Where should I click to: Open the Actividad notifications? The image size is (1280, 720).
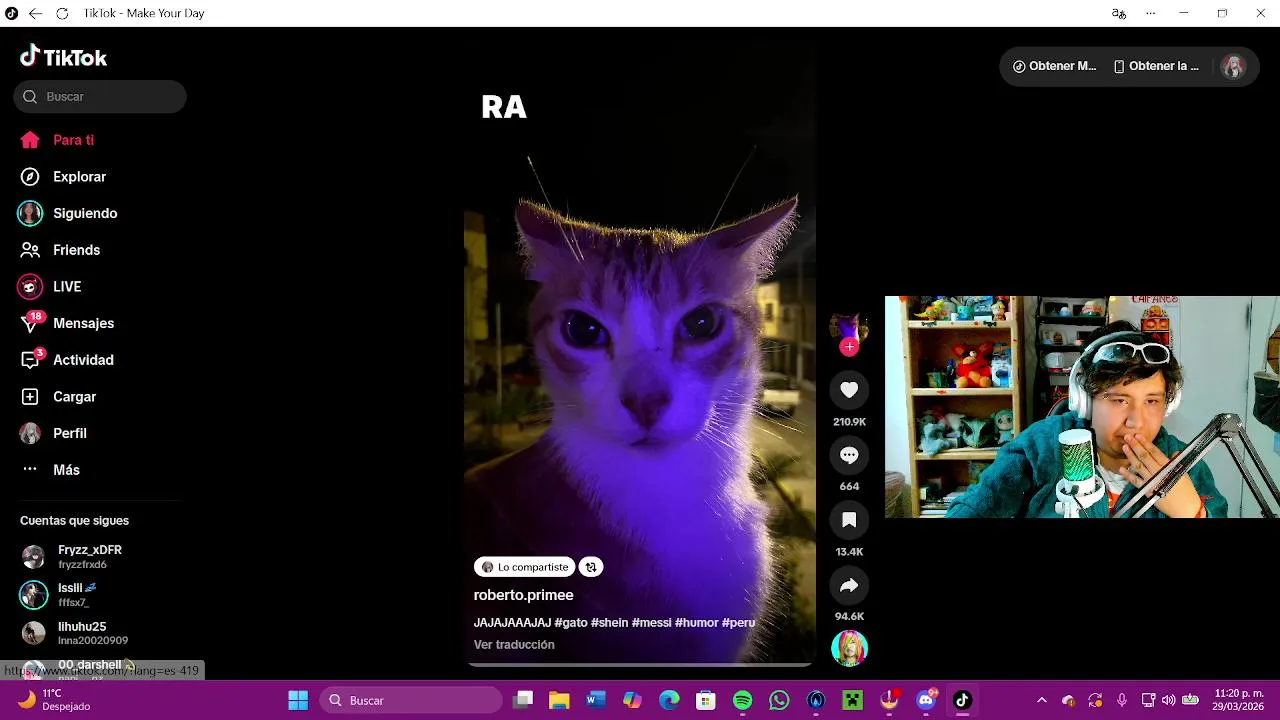point(66,360)
